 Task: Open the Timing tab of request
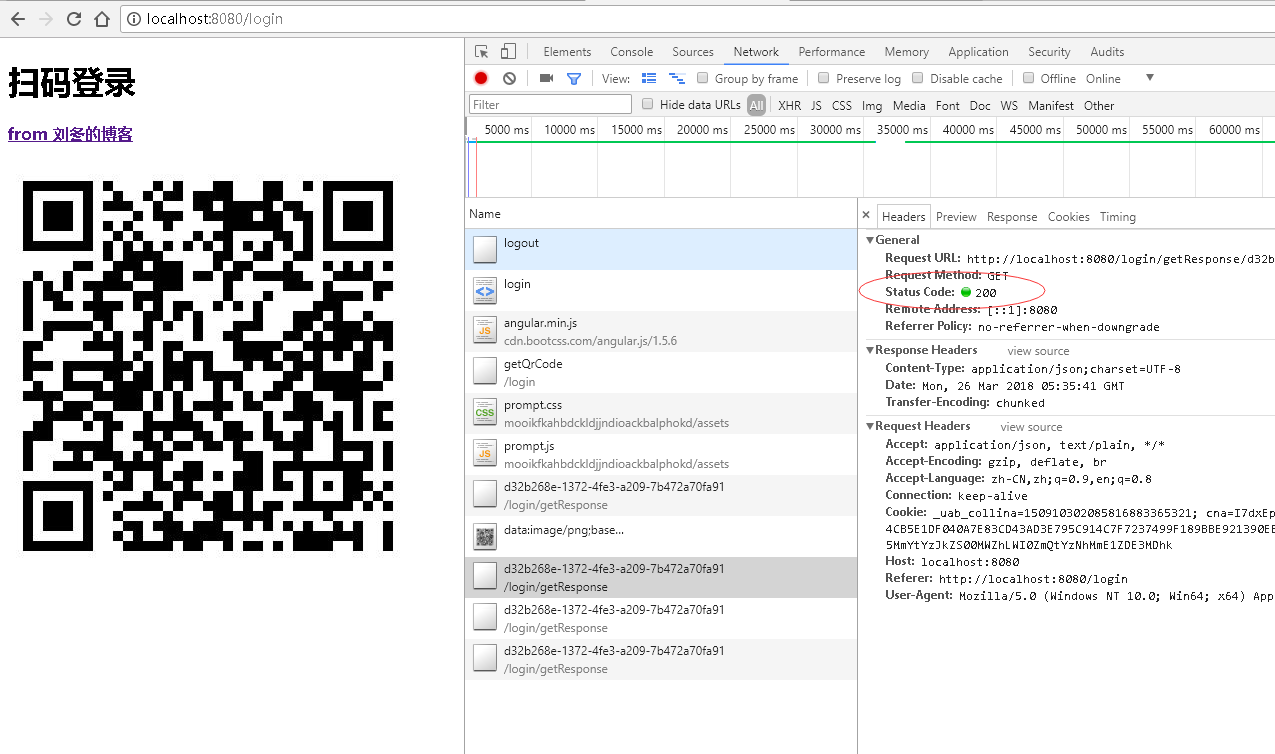point(1118,217)
